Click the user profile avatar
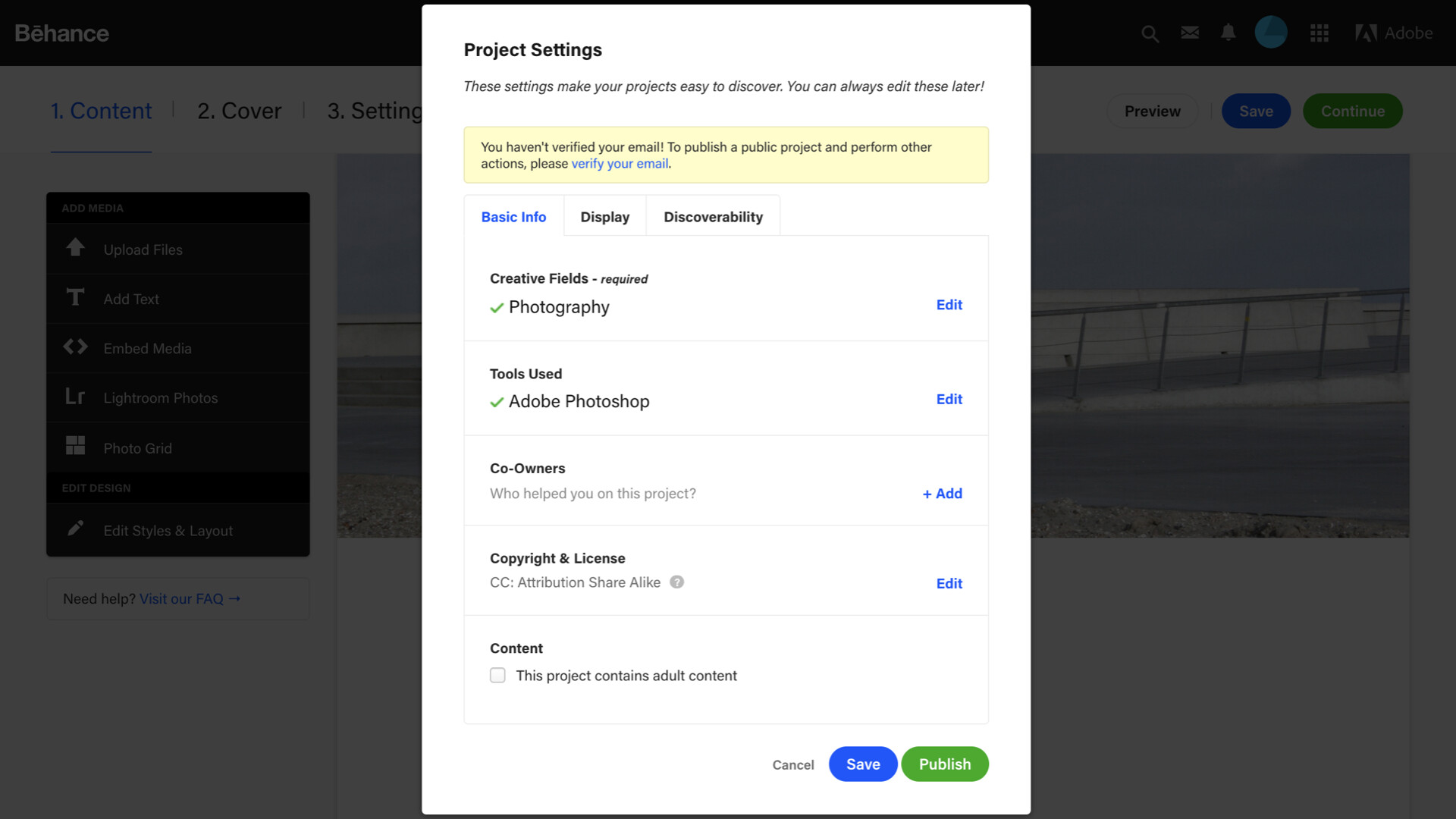Image resolution: width=1456 pixels, height=819 pixels. click(x=1271, y=33)
